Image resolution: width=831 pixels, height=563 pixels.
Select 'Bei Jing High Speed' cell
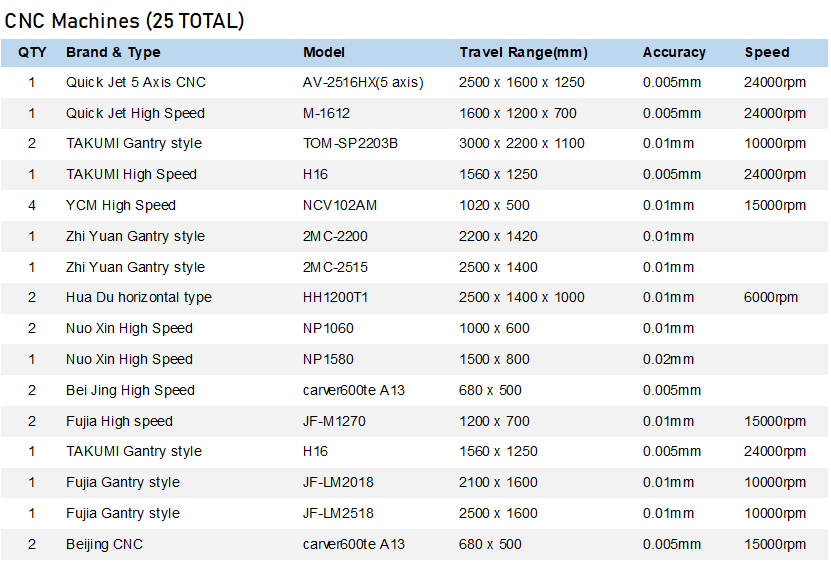coord(130,390)
